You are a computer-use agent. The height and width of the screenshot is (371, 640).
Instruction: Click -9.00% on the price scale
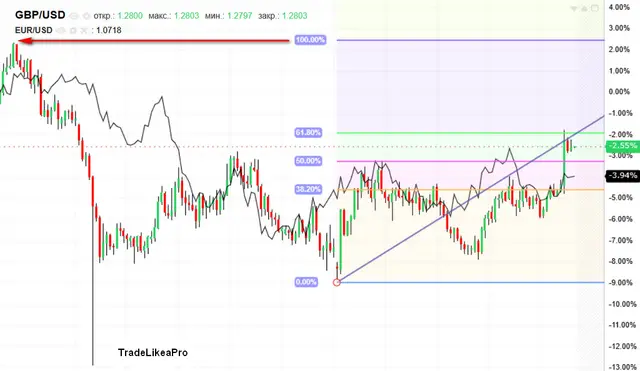[x=621, y=282]
